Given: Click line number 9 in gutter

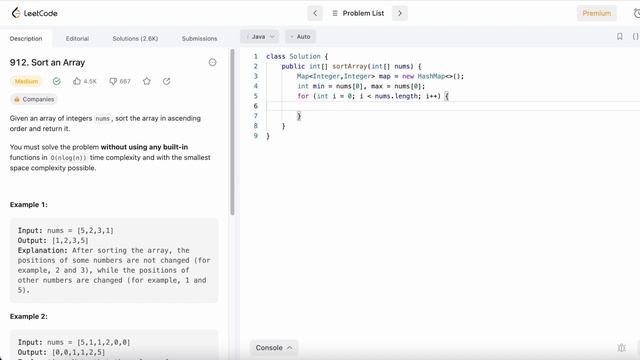Looking at the screenshot, I should coord(256,136).
